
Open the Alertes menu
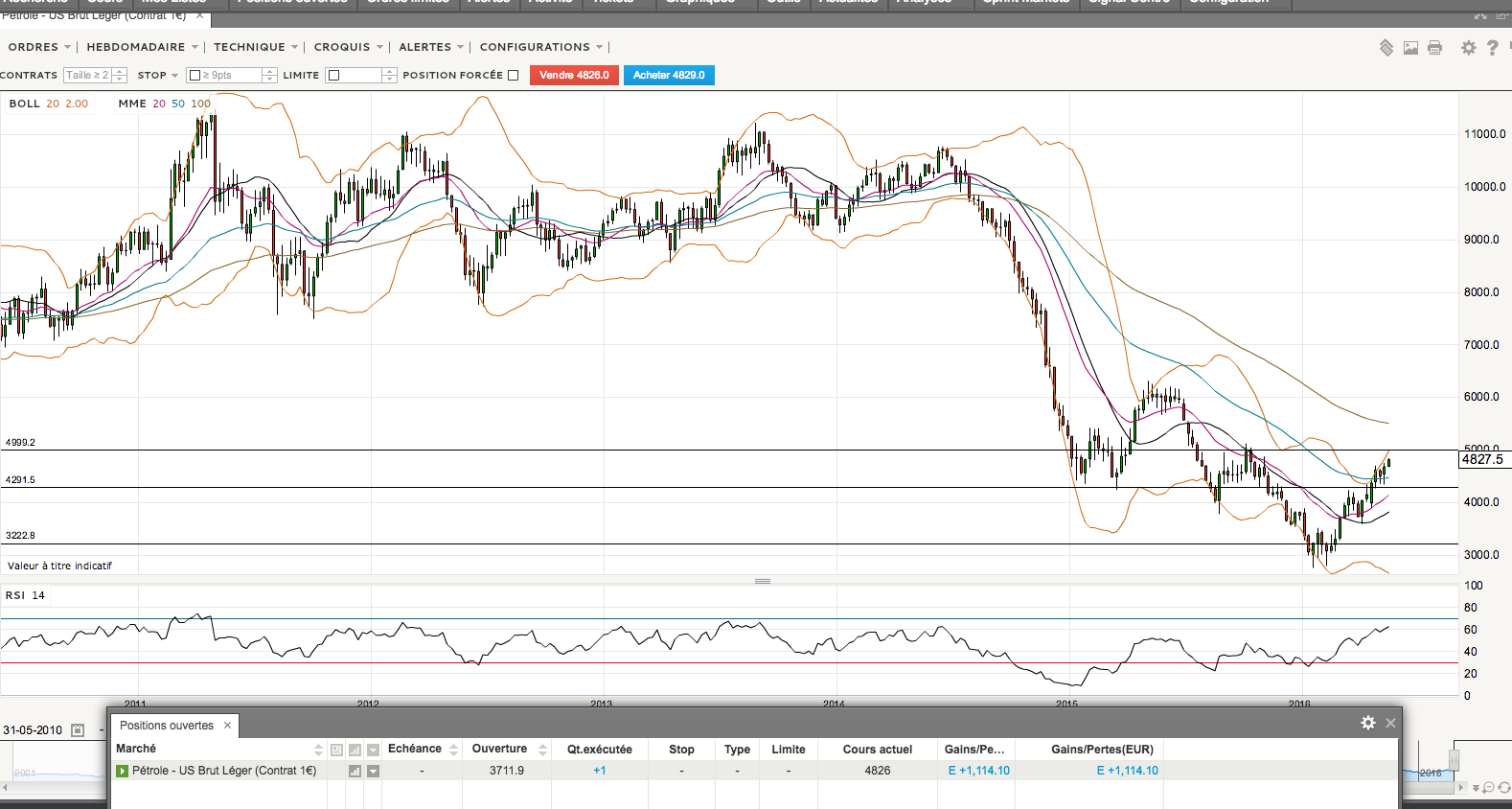pyautogui.click(x=430, y=47)
